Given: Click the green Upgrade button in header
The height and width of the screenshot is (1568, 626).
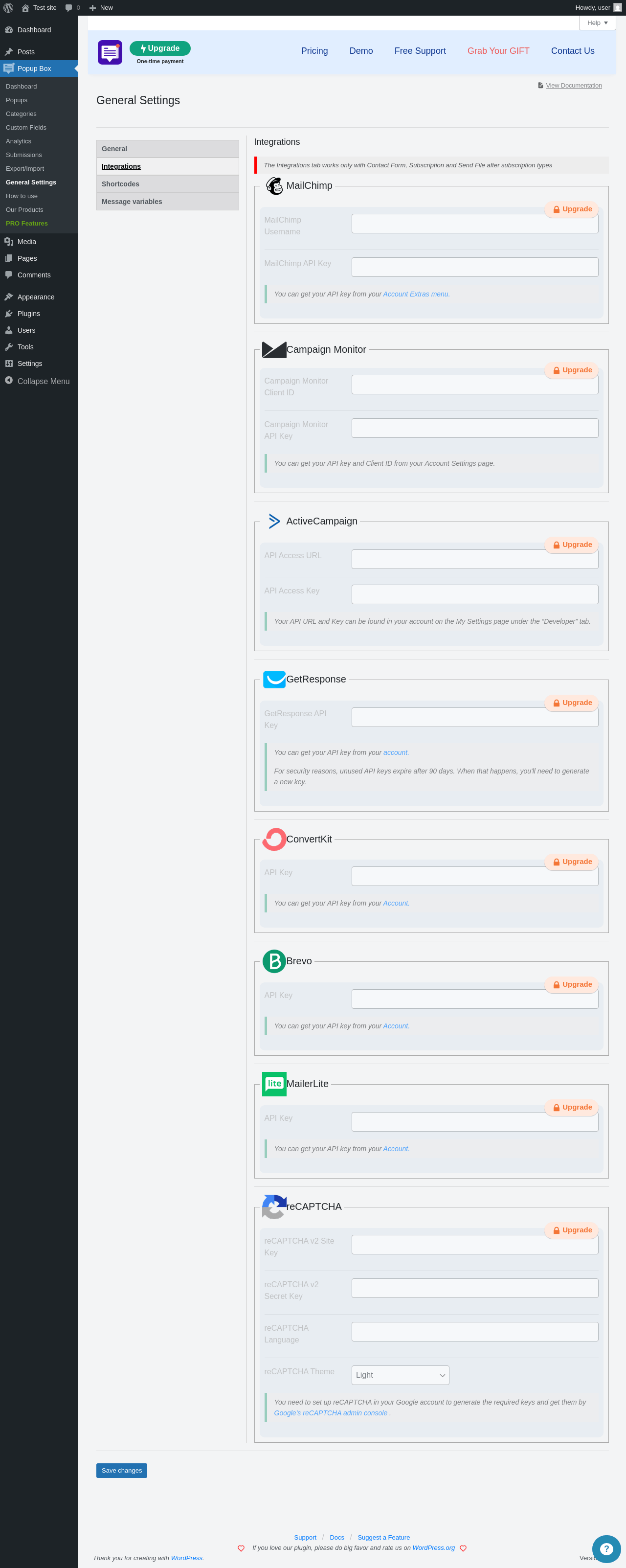Looking at the screenshot, I should (x=160, y=49).
